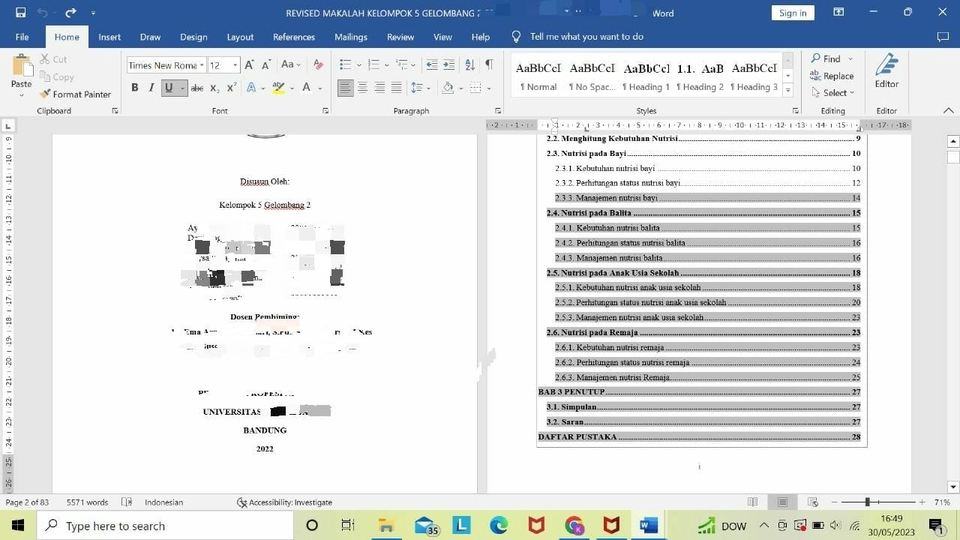Screen dimensions: 960x540
Task: Open the font size dropdown
Action: pyautogui.click(x=235, y=65)
